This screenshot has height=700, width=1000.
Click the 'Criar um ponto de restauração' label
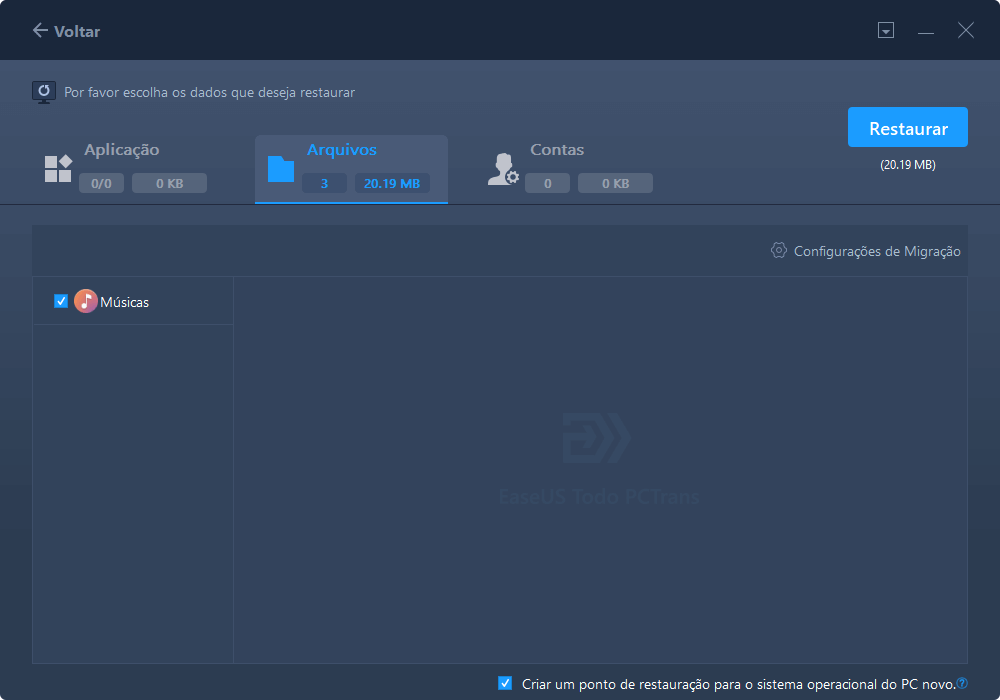[739, 684]
